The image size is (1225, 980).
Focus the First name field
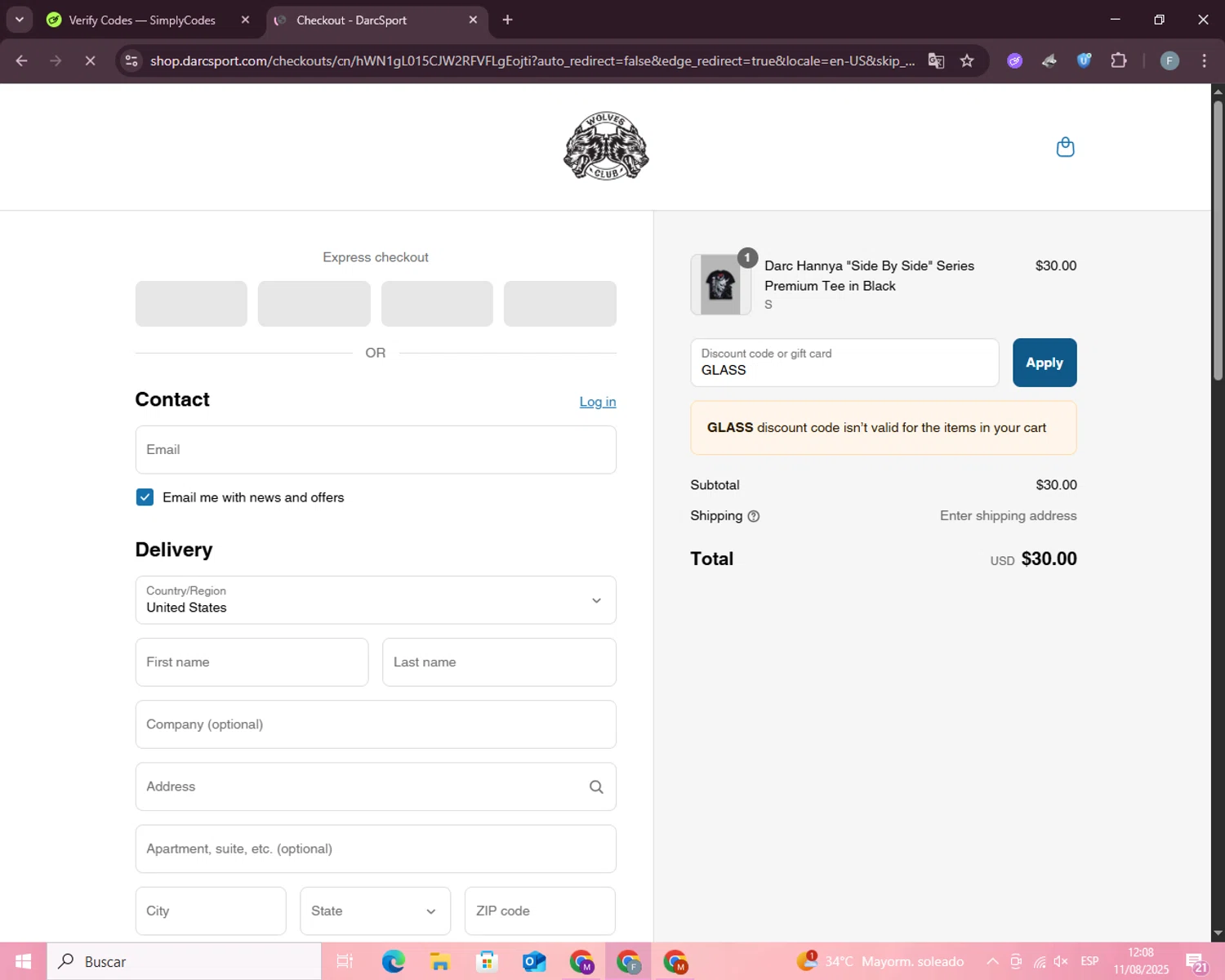pos(252,662)
